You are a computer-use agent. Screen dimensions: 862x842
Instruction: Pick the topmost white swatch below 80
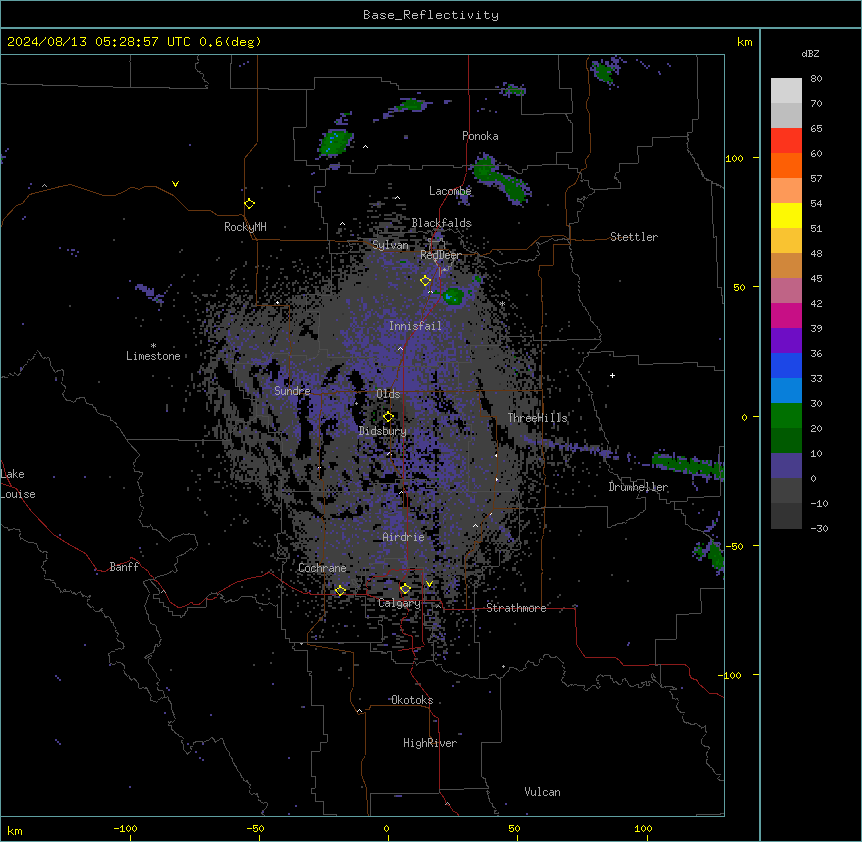pos(786,91)
